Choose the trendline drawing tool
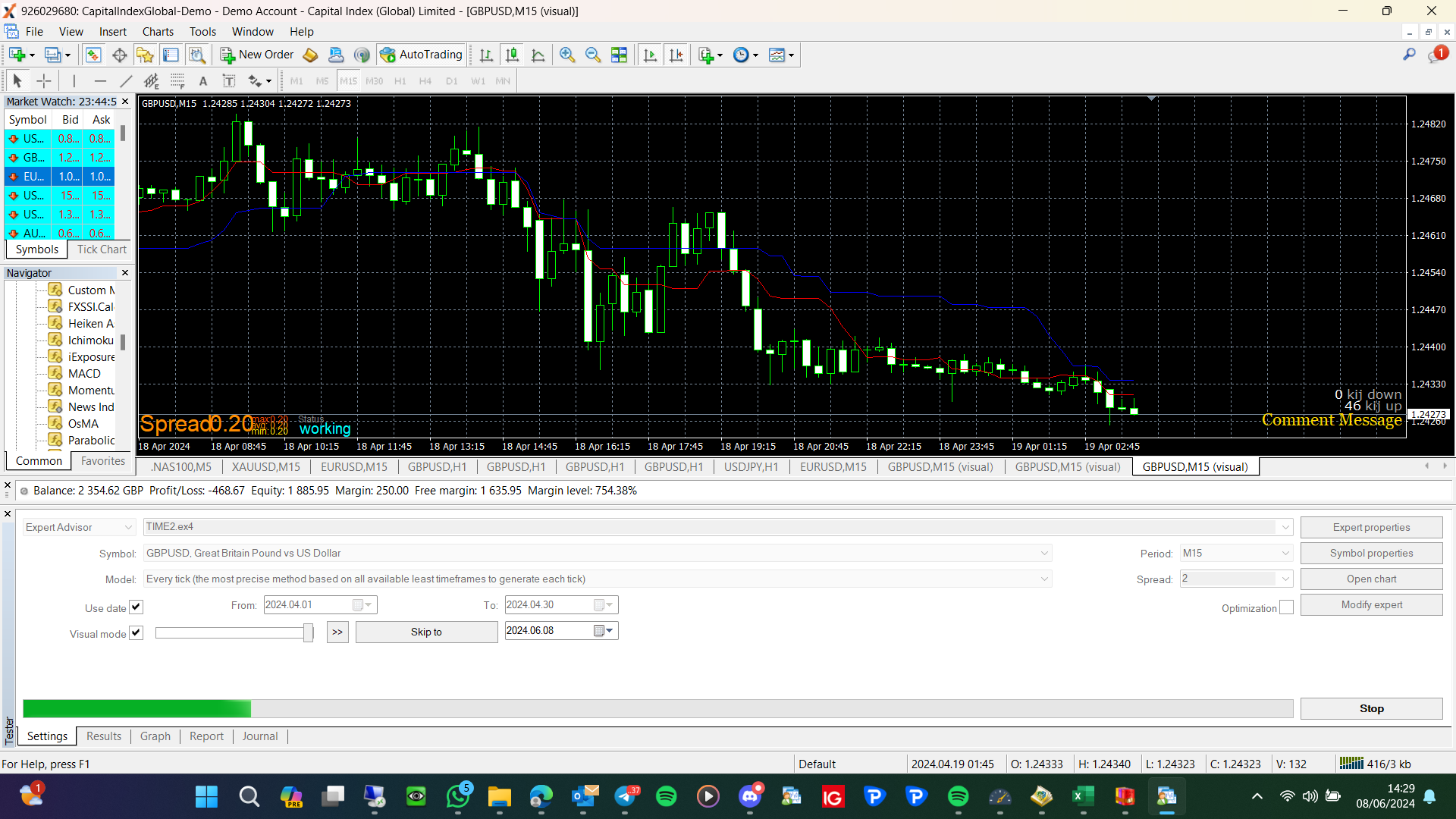This screenshot has width=1456, height=819. pyautogui.click(x=126, y=81)
